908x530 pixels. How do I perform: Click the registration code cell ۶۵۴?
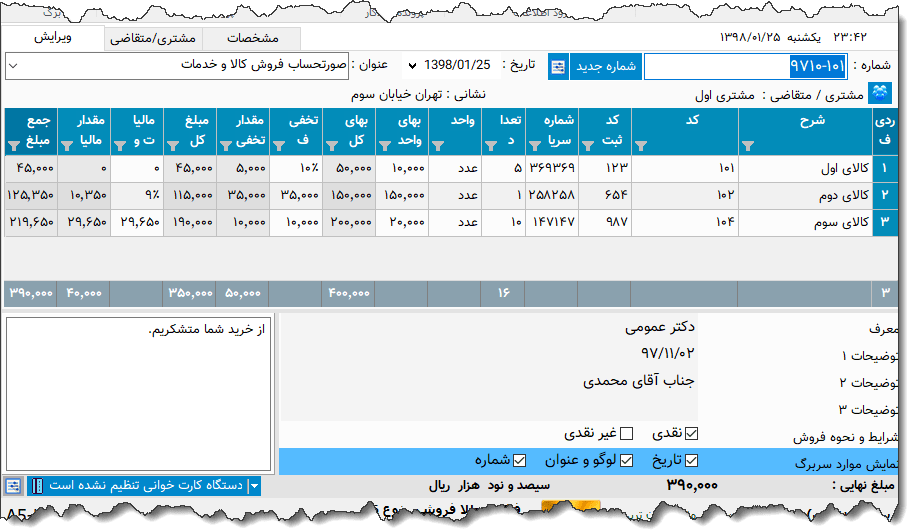tap(605, 195)
